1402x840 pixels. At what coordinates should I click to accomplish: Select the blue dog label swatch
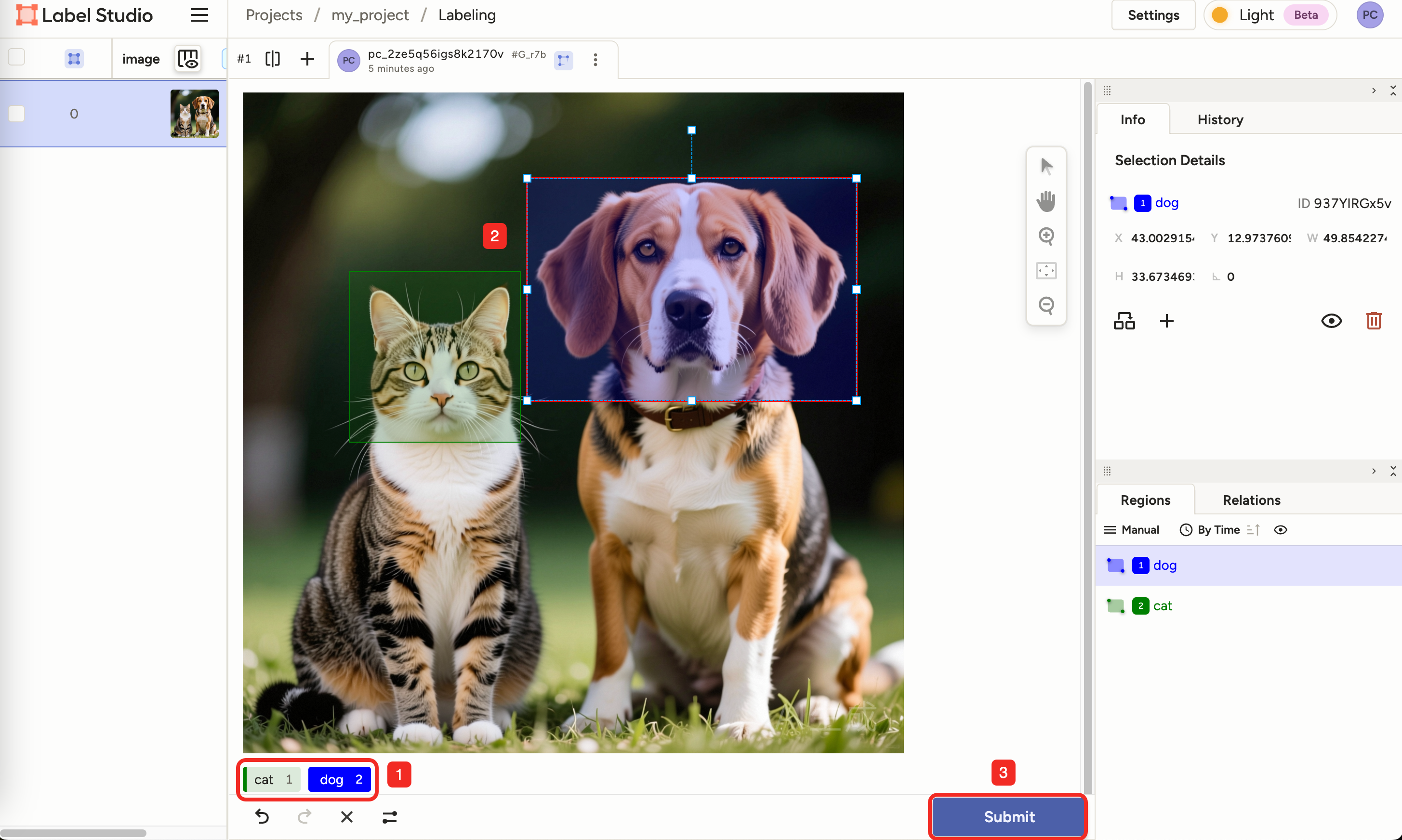(x=339, y=779)
